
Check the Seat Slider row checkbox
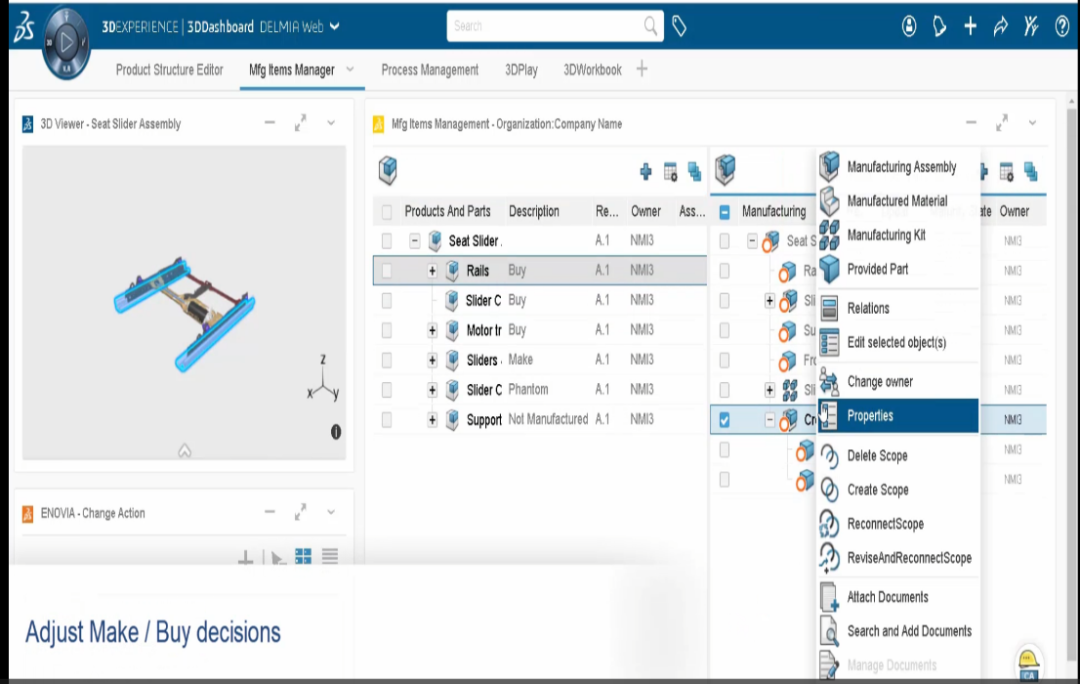[386, 240]
